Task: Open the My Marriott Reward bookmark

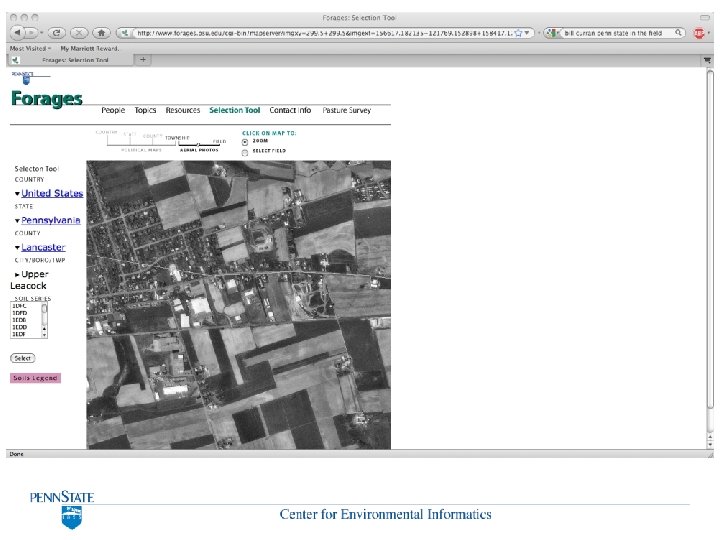Action: click(x=90, y=48)
